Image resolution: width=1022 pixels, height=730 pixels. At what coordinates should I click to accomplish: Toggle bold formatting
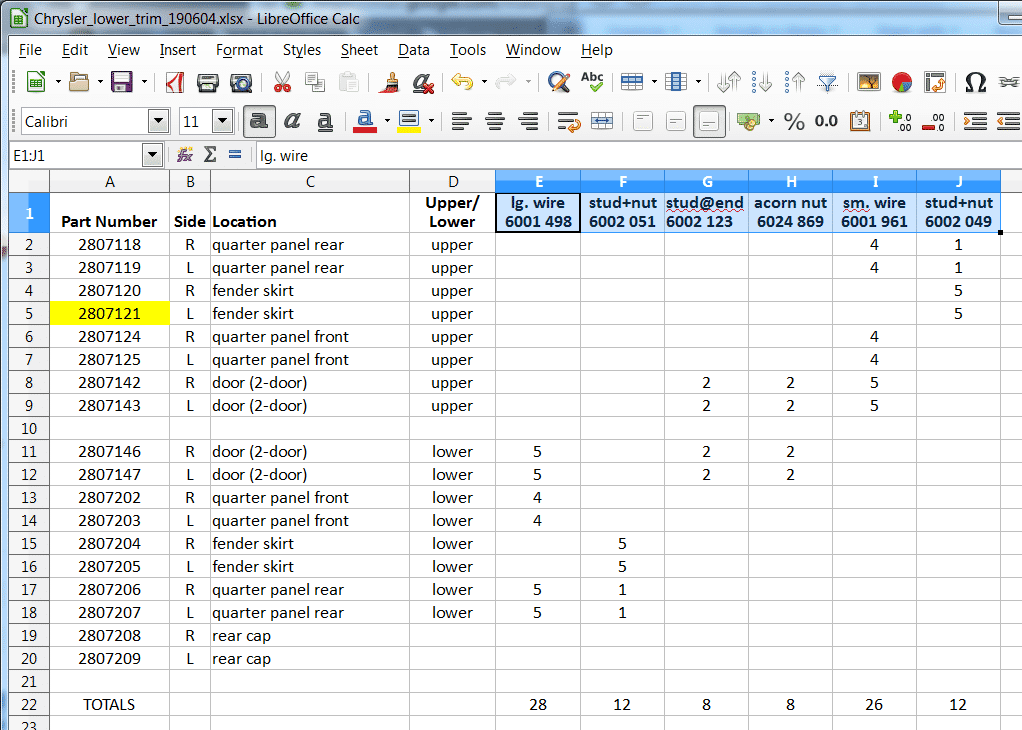point(259,122)
